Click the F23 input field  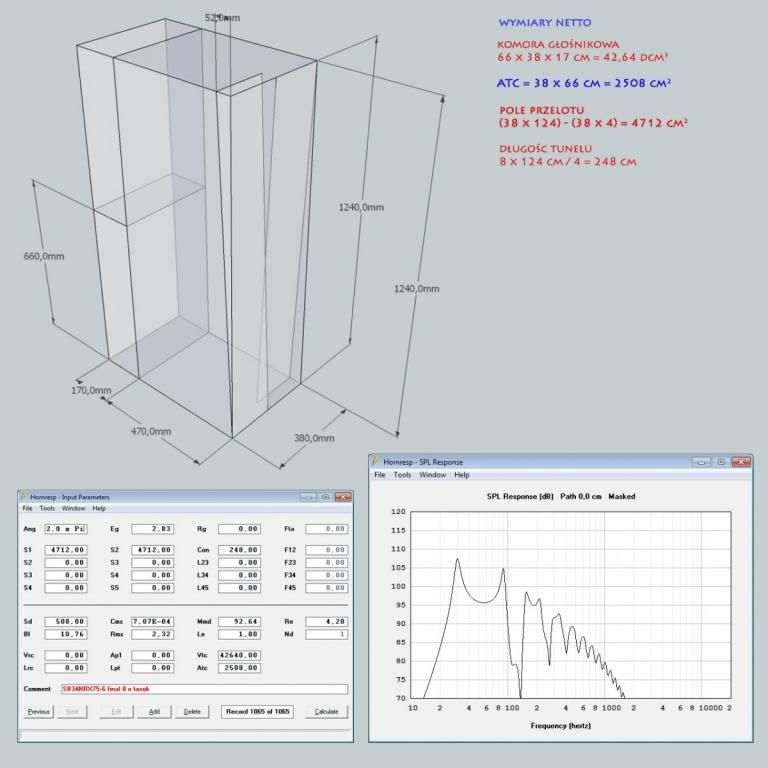pyautogui.click(x=327, y=563)
